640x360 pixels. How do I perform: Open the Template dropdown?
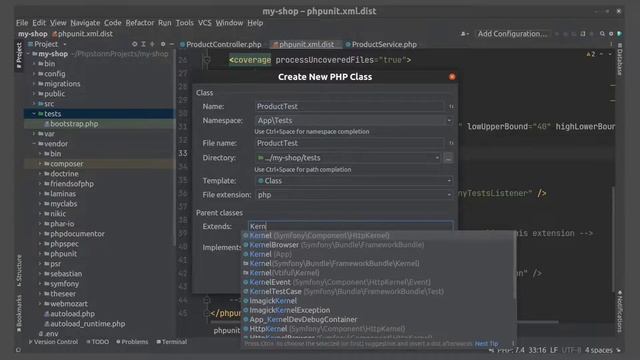pyautogui.click(x=354, y=181)
